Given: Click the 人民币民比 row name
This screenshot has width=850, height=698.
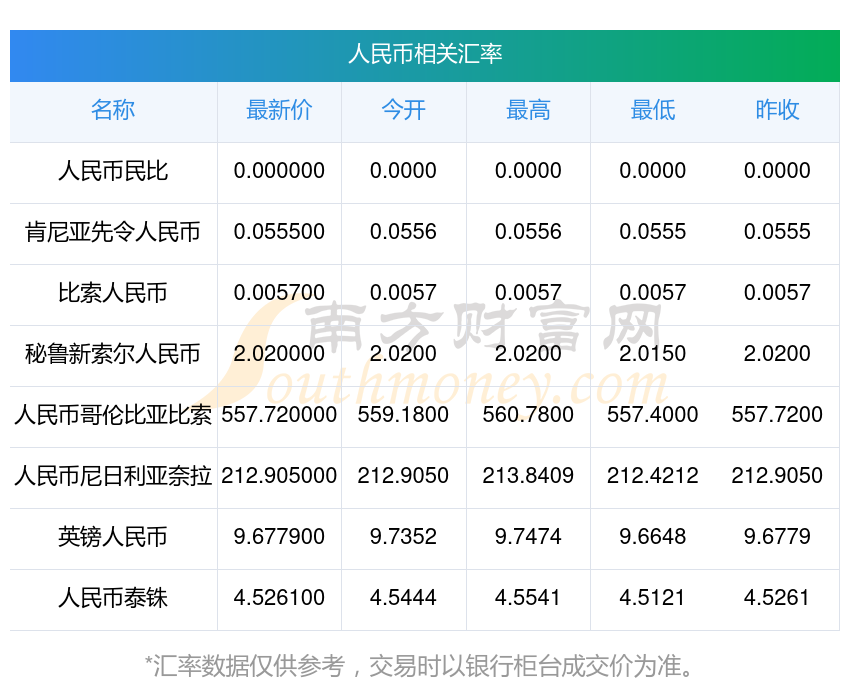Looking at the screenshot, I should pyautogui.click(x=113, y=171).
